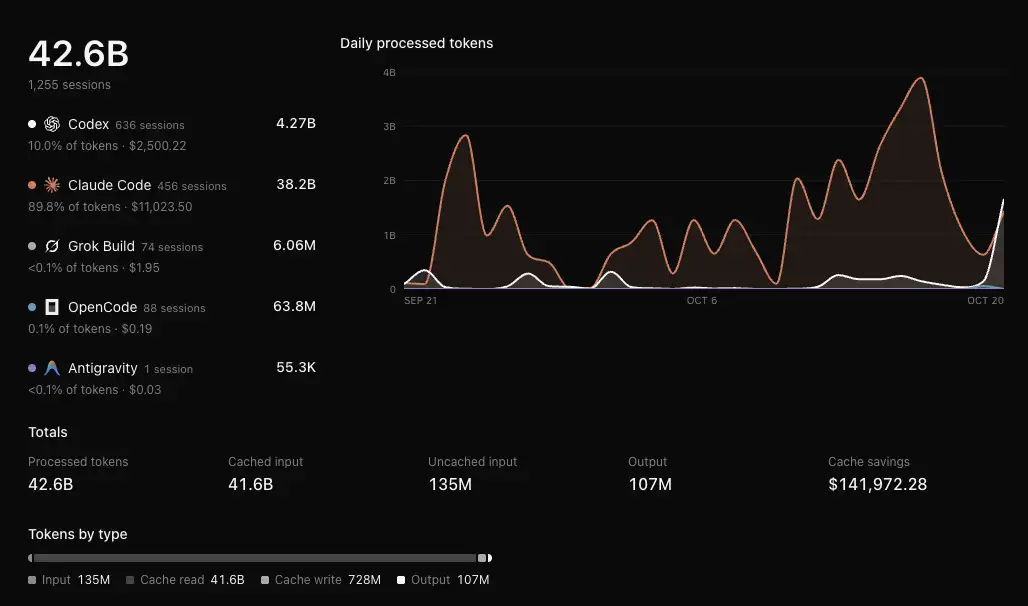The width and height of the screenshot is (1028, 606).
Task: Open the Claude Code row name
Action: coord(109,185)
